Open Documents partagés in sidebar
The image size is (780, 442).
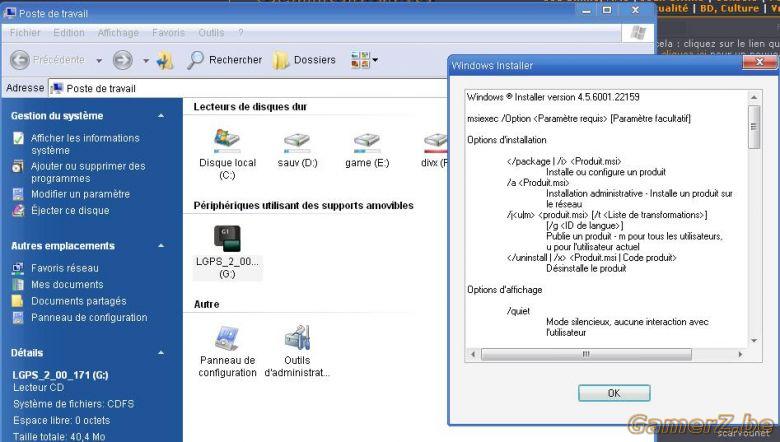(x=79, y=301)
